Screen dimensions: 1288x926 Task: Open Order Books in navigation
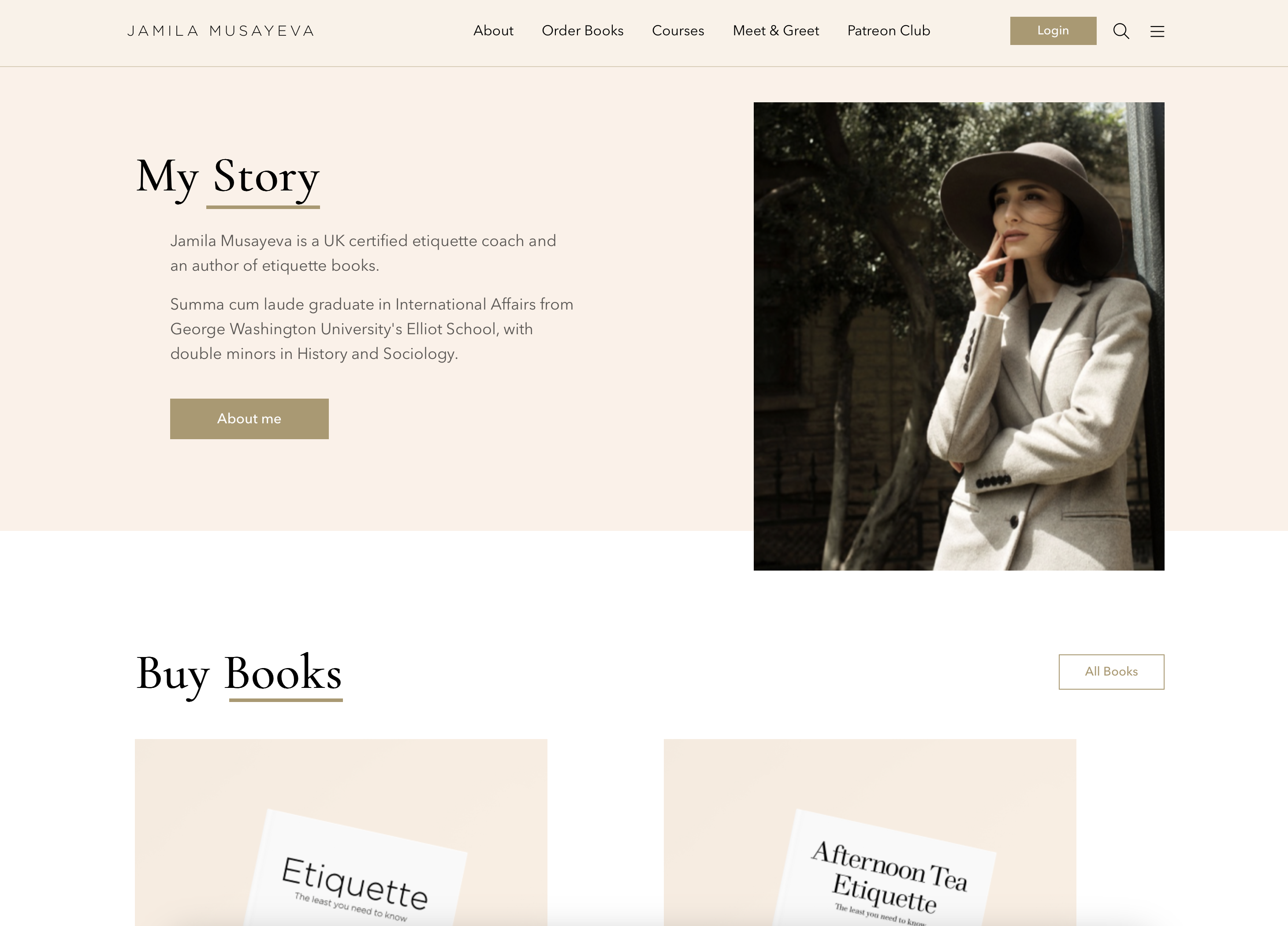[583, 31]
